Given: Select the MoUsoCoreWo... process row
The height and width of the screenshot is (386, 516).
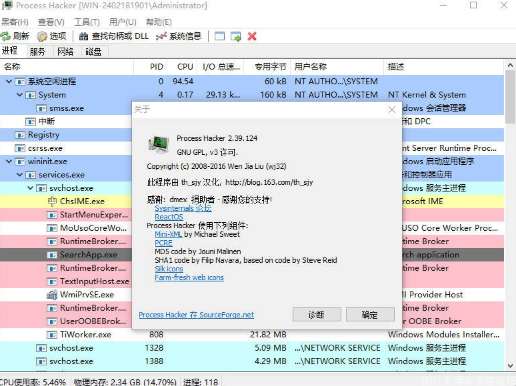Looking at the screenshot, I should 67,228.
